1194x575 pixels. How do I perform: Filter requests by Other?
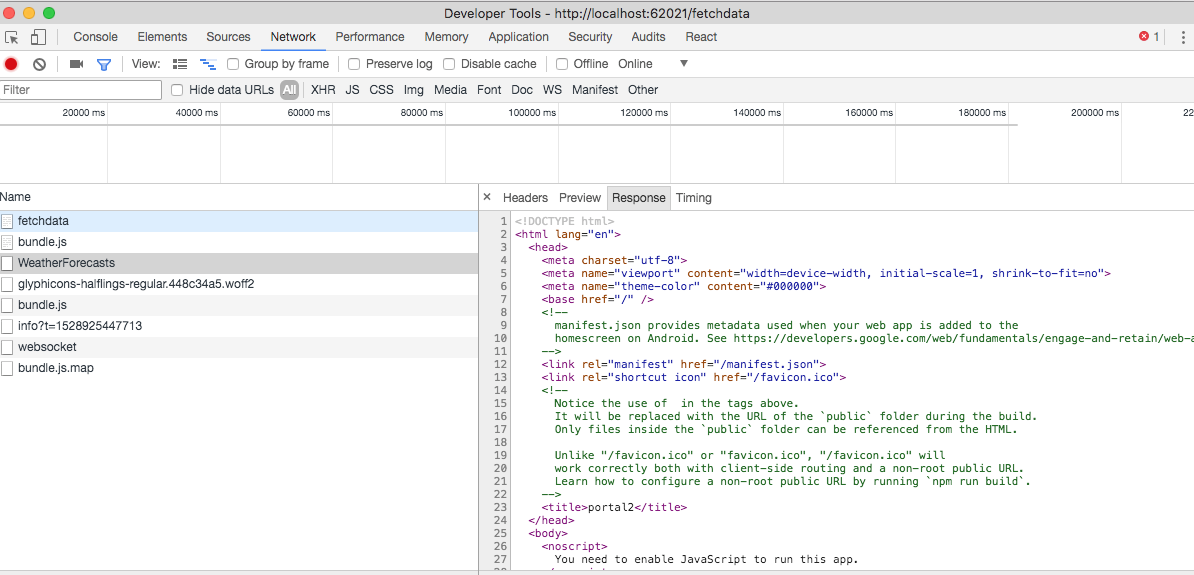643,90
